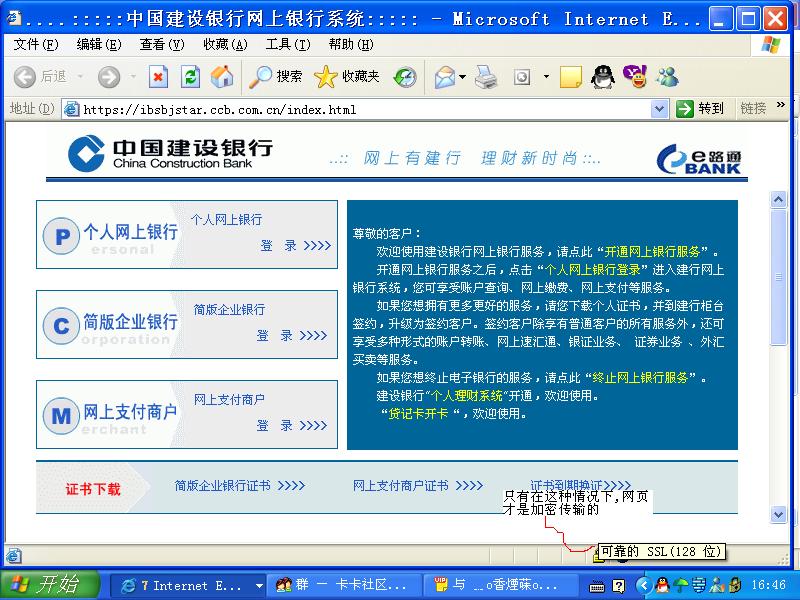Open the History clock icon

pyautogui.click(x=405, y=77)
